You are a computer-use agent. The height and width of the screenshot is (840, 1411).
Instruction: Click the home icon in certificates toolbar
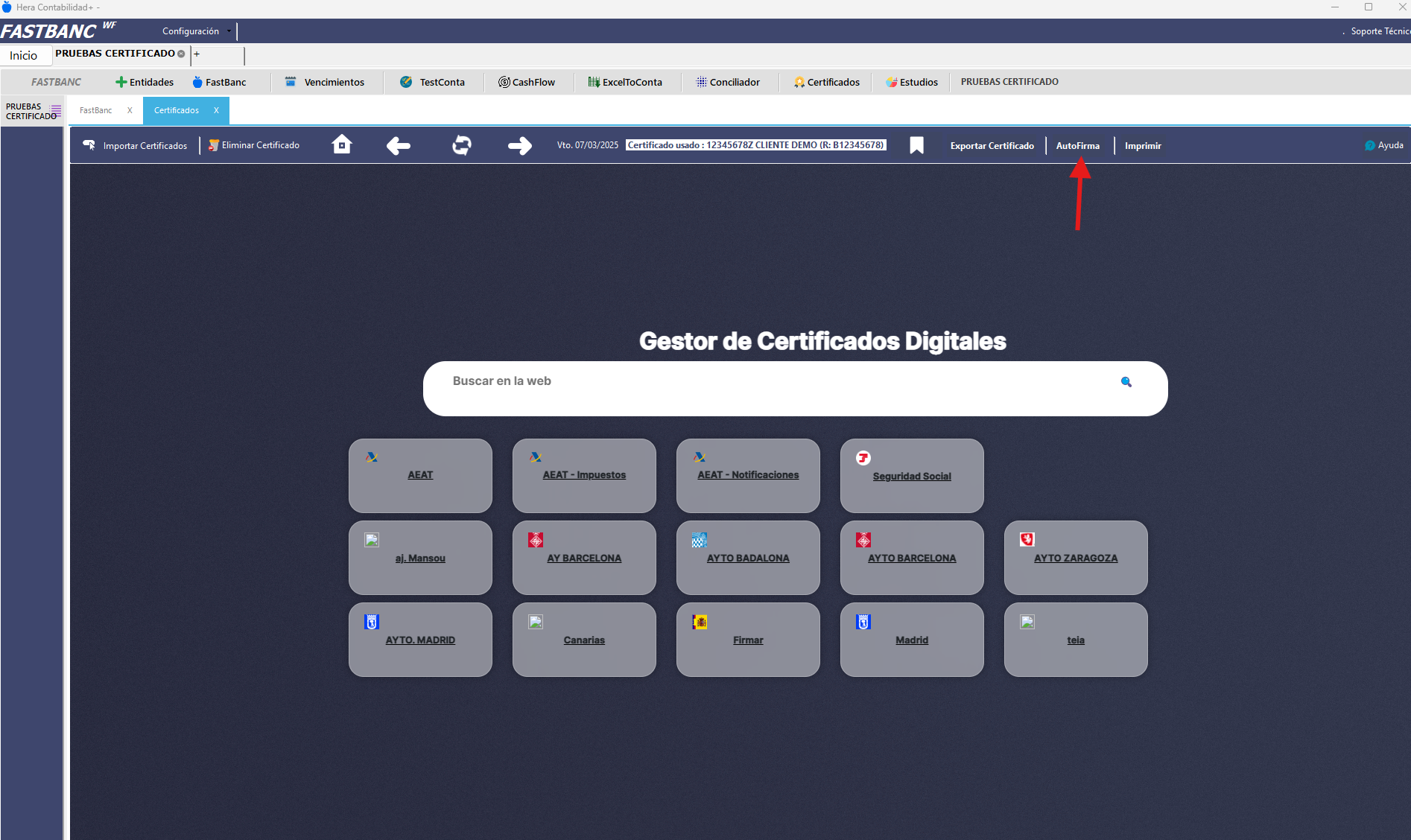pyautogui.click(x=342, y=144)
